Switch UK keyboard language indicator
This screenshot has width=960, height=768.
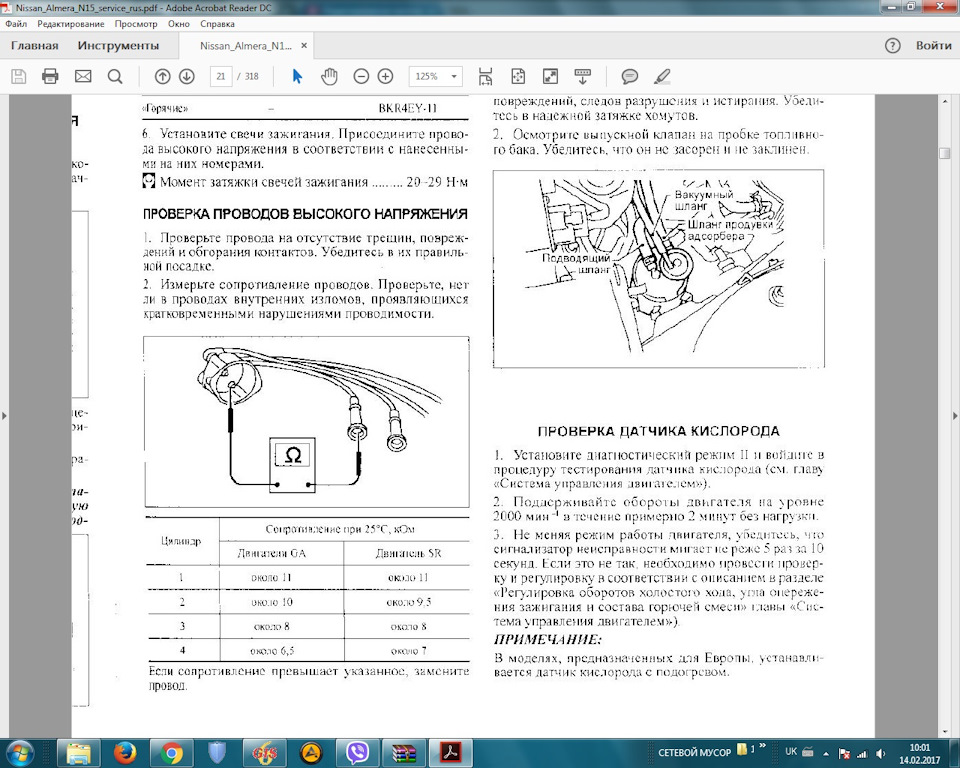(791, 751)
